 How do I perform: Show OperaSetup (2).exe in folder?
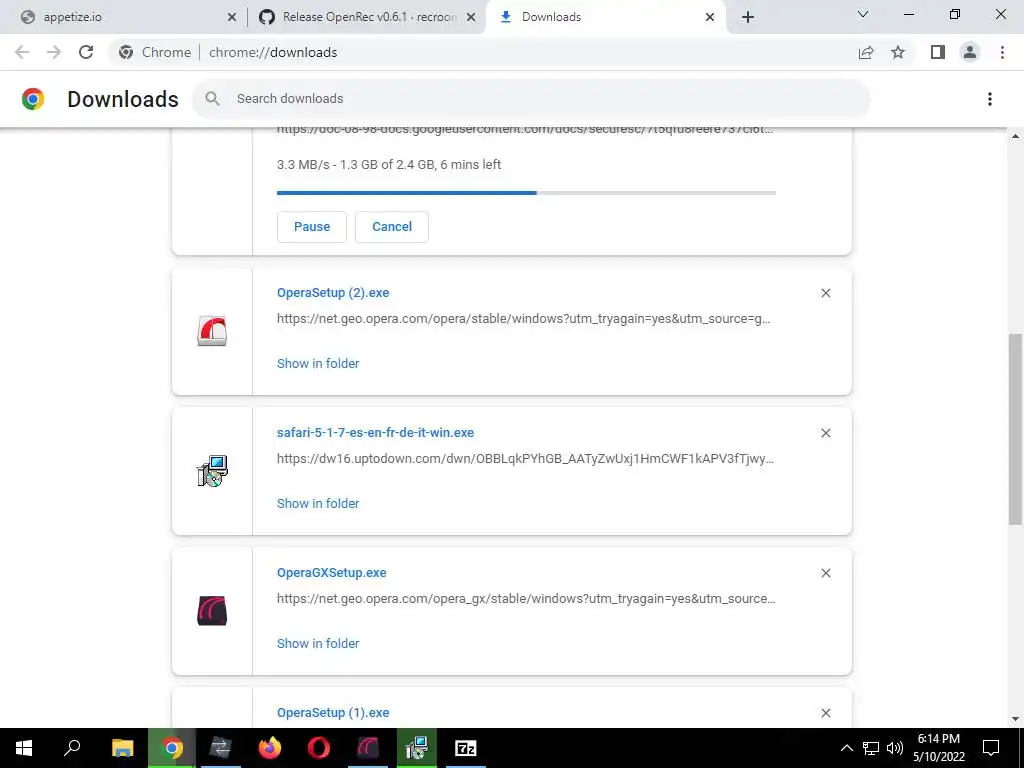[318, 363]
